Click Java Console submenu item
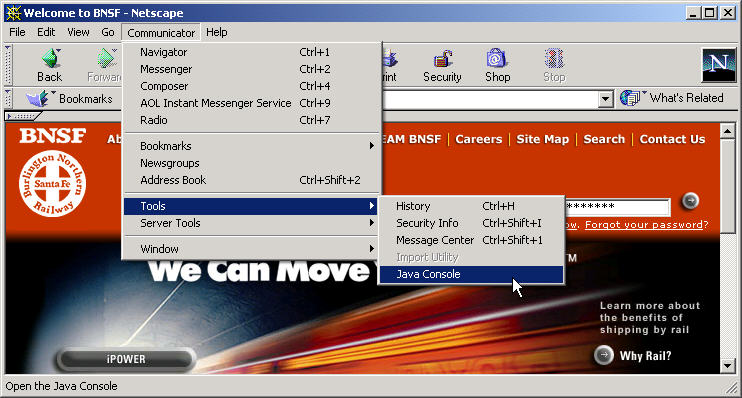Image resolution: width=742 pixels, height=398 pixels. pyautogui.click(x=471, y=274)
